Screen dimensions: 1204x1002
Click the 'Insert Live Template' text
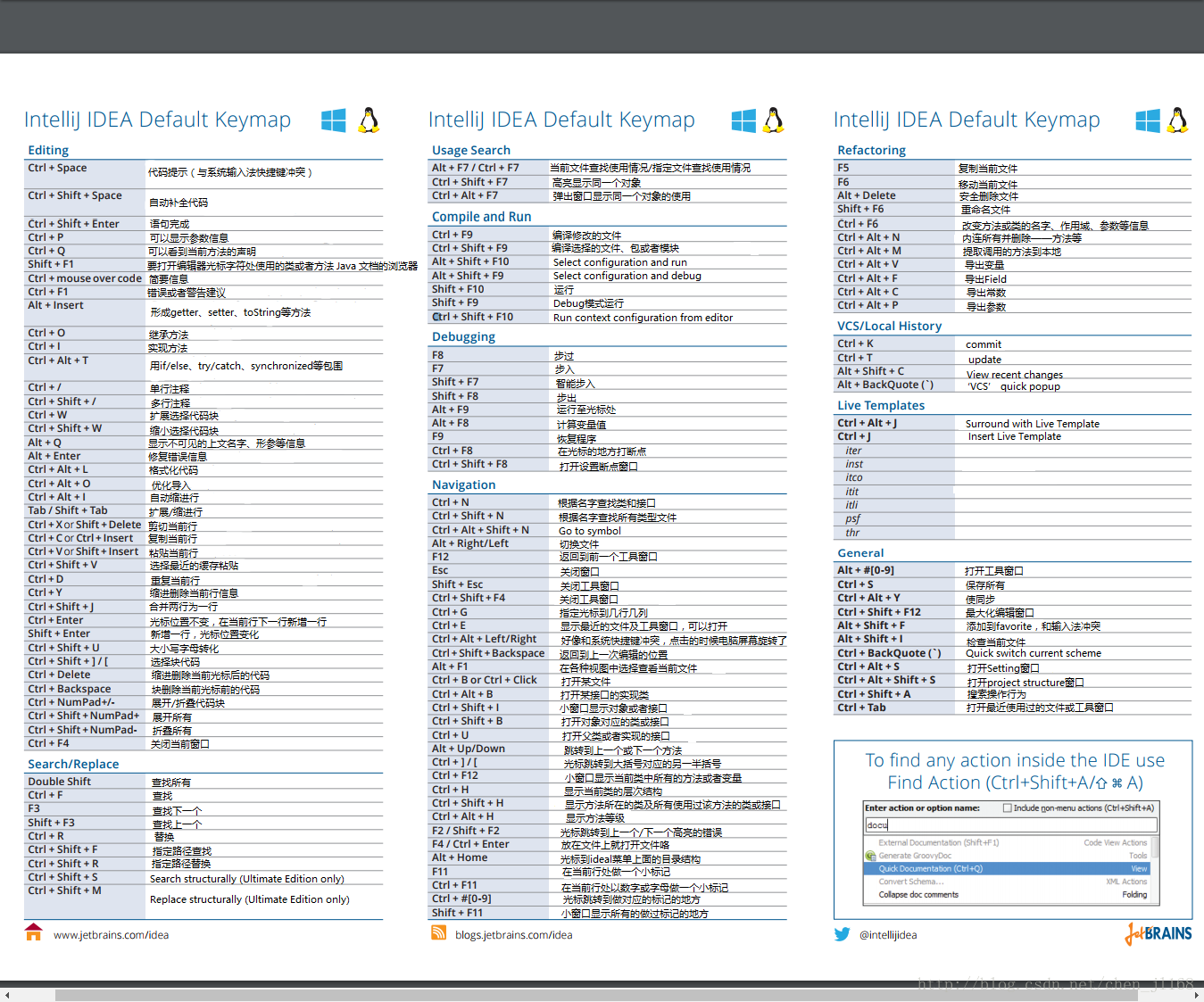click(1015, 436)
